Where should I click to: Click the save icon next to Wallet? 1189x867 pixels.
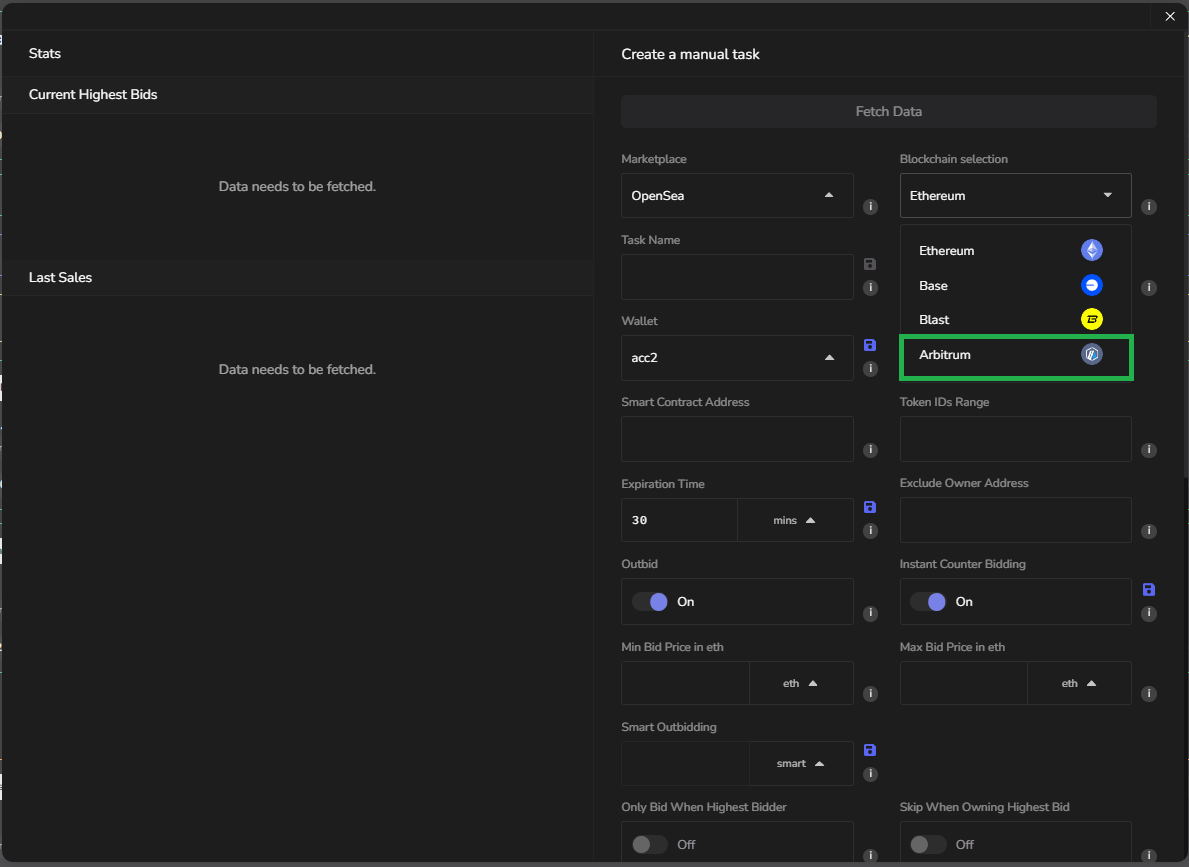click(x=869, y=345)
